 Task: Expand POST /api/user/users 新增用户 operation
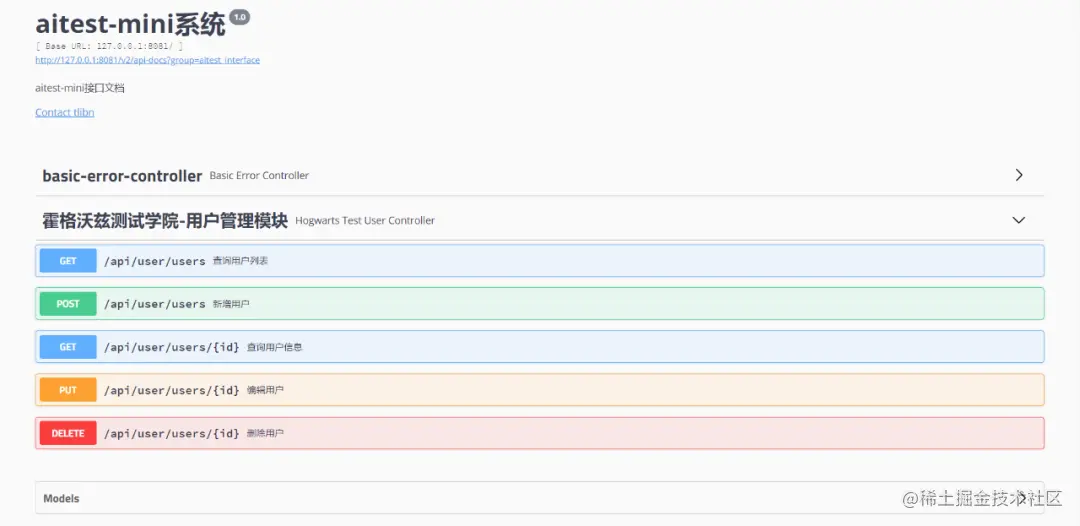point(539,304)
